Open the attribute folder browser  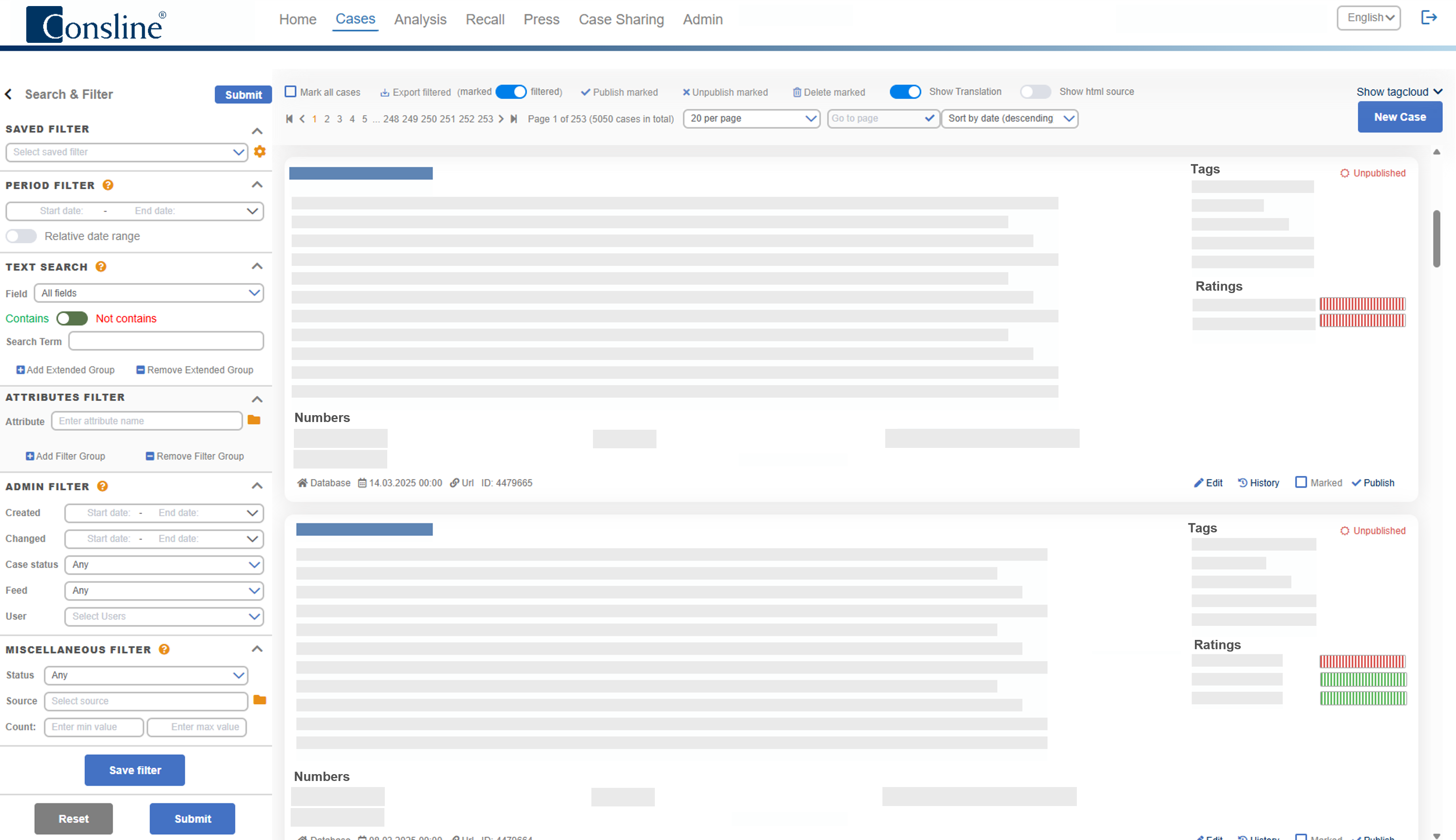pos(254,420)
